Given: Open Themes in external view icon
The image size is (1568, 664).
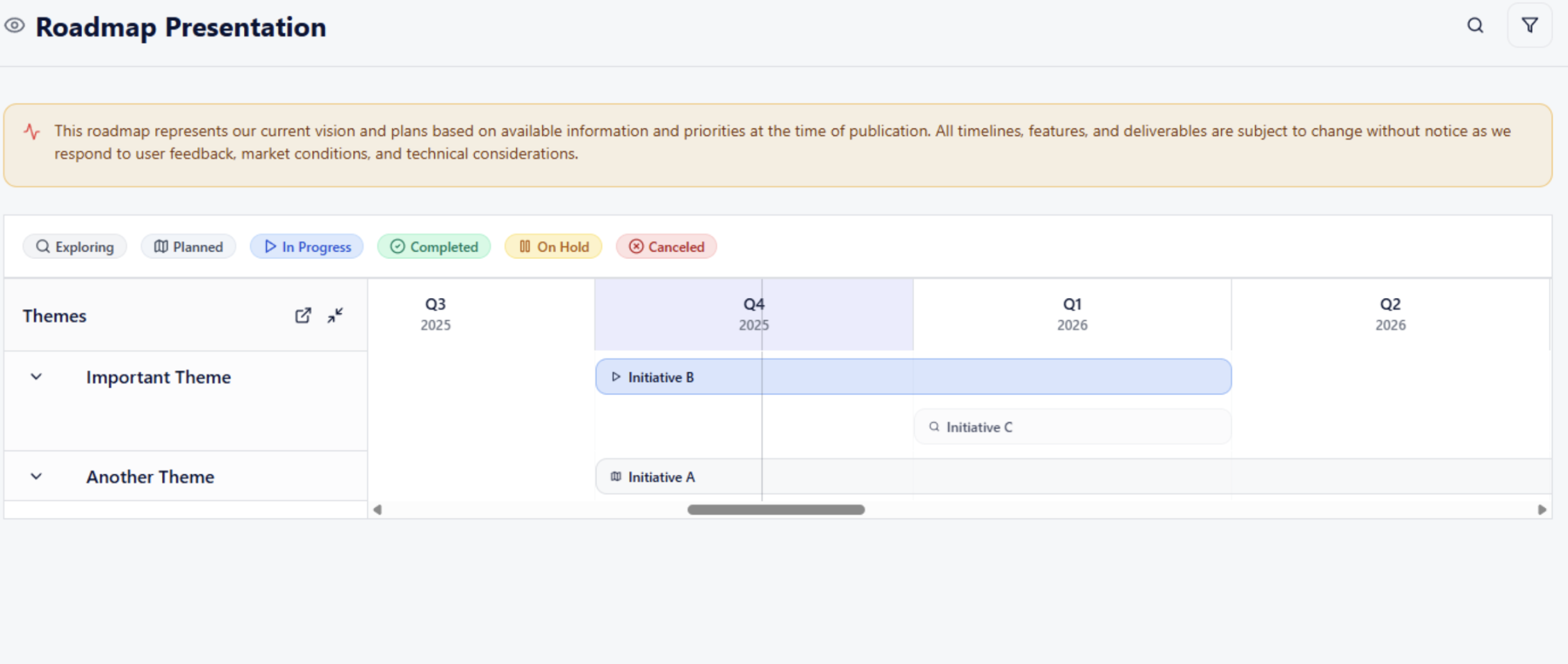Looking at the screenshot, I should coord(303,315).
